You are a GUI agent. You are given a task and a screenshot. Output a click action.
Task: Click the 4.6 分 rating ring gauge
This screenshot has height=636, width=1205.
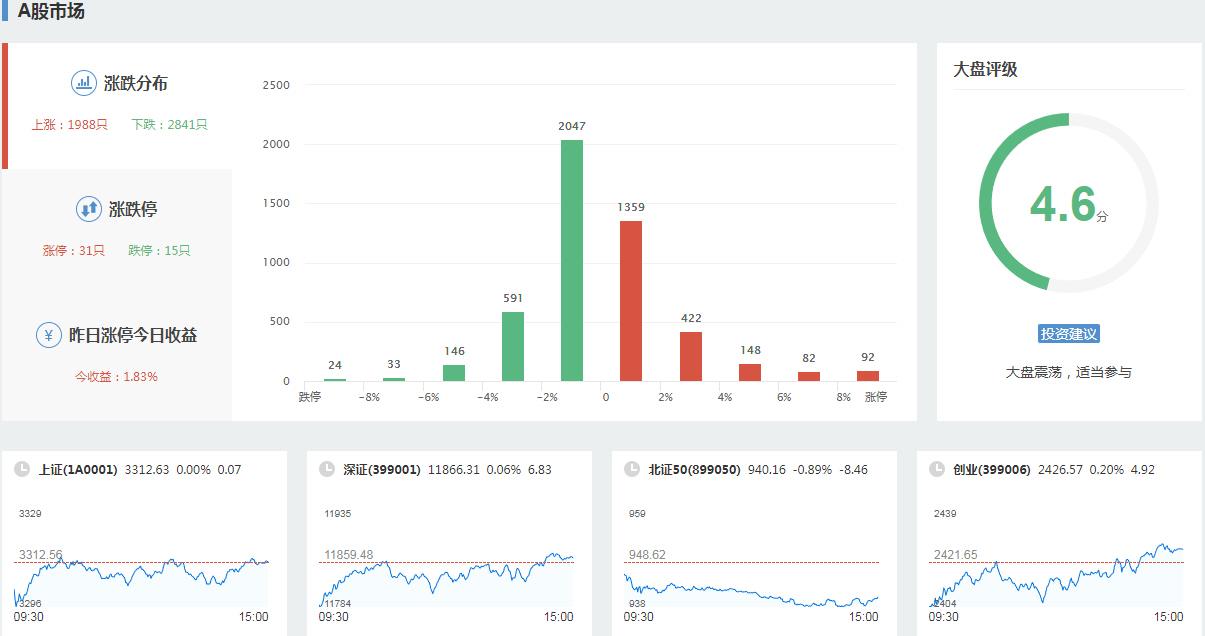tap(1068, 203)
